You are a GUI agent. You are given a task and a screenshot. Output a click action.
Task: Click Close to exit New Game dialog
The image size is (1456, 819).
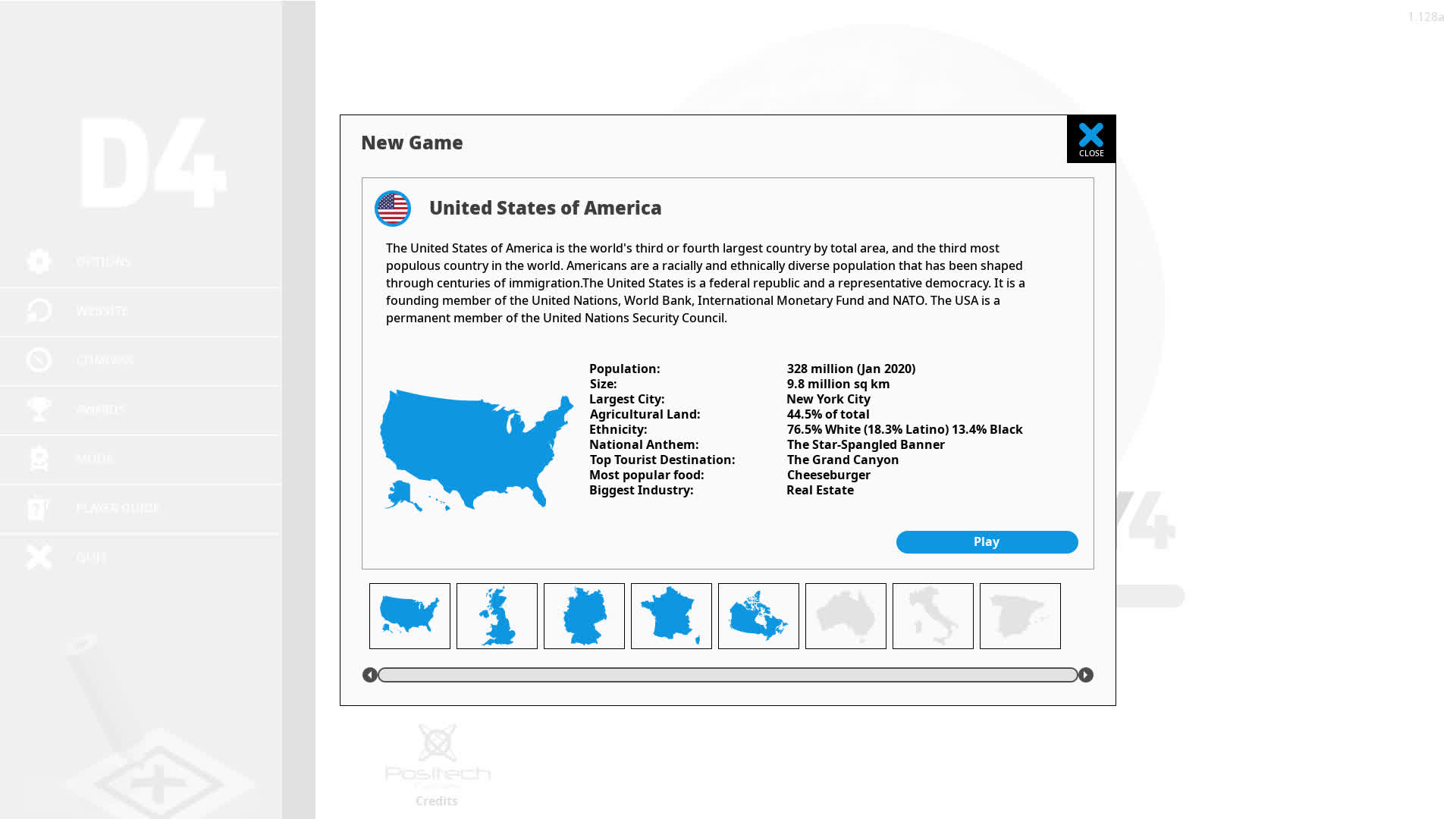coord(1091,138)
